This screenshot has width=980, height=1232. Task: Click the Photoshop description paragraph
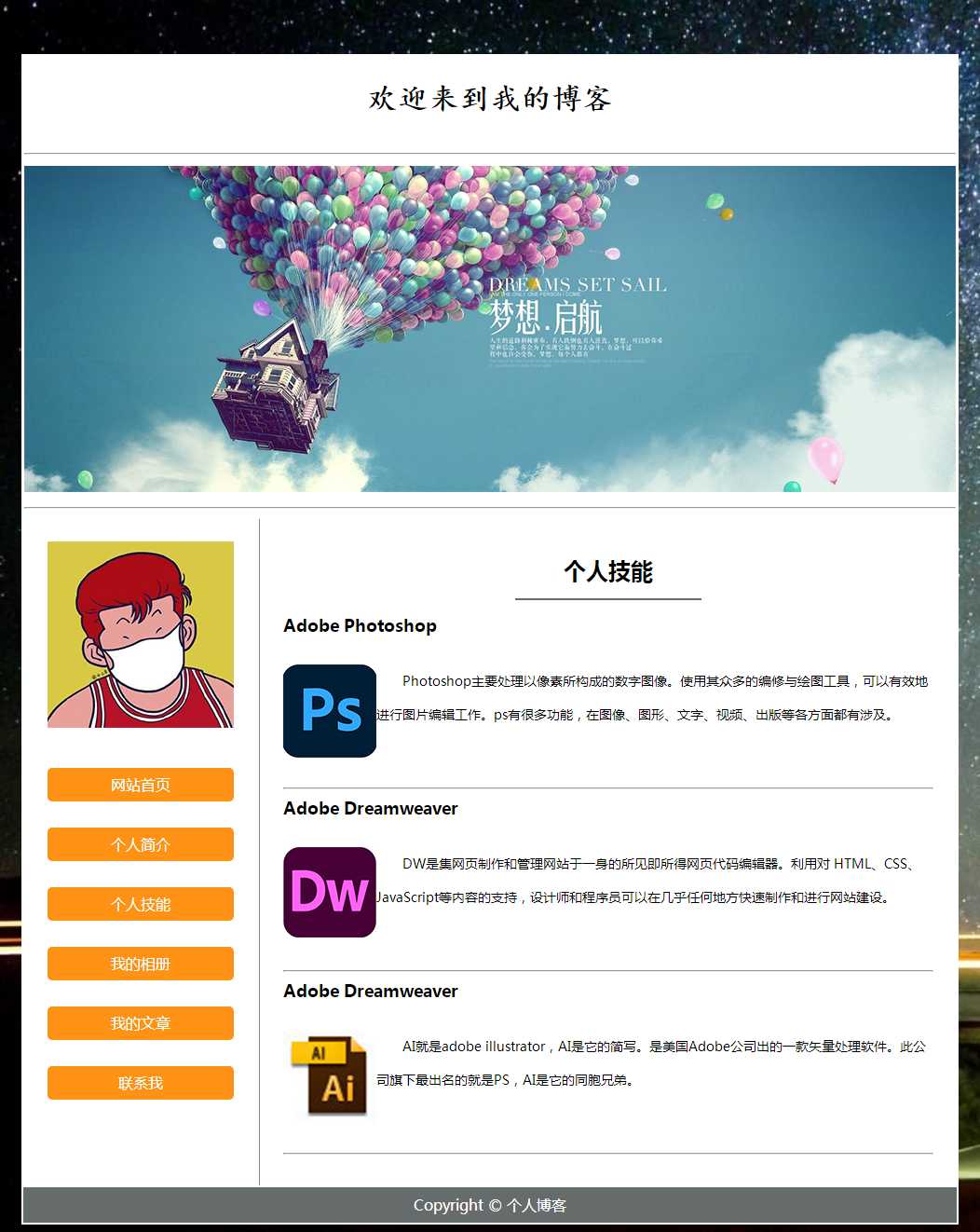coord(652,698)
